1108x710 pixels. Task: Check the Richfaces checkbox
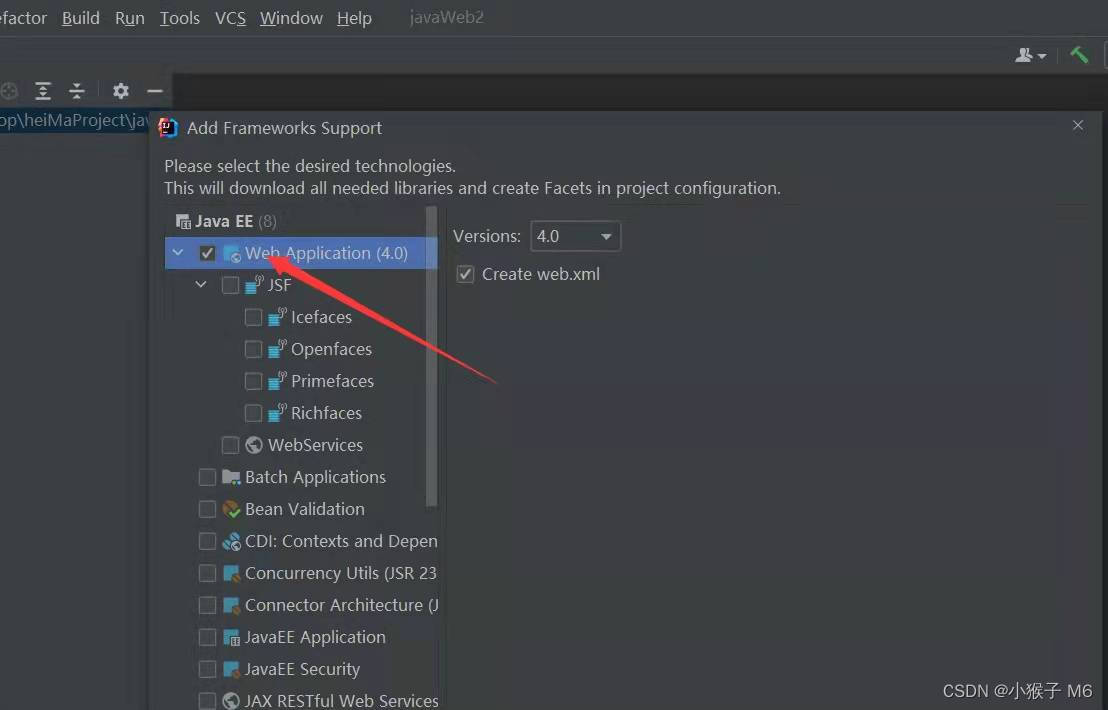pyautogui.click(x=253, y=413)
